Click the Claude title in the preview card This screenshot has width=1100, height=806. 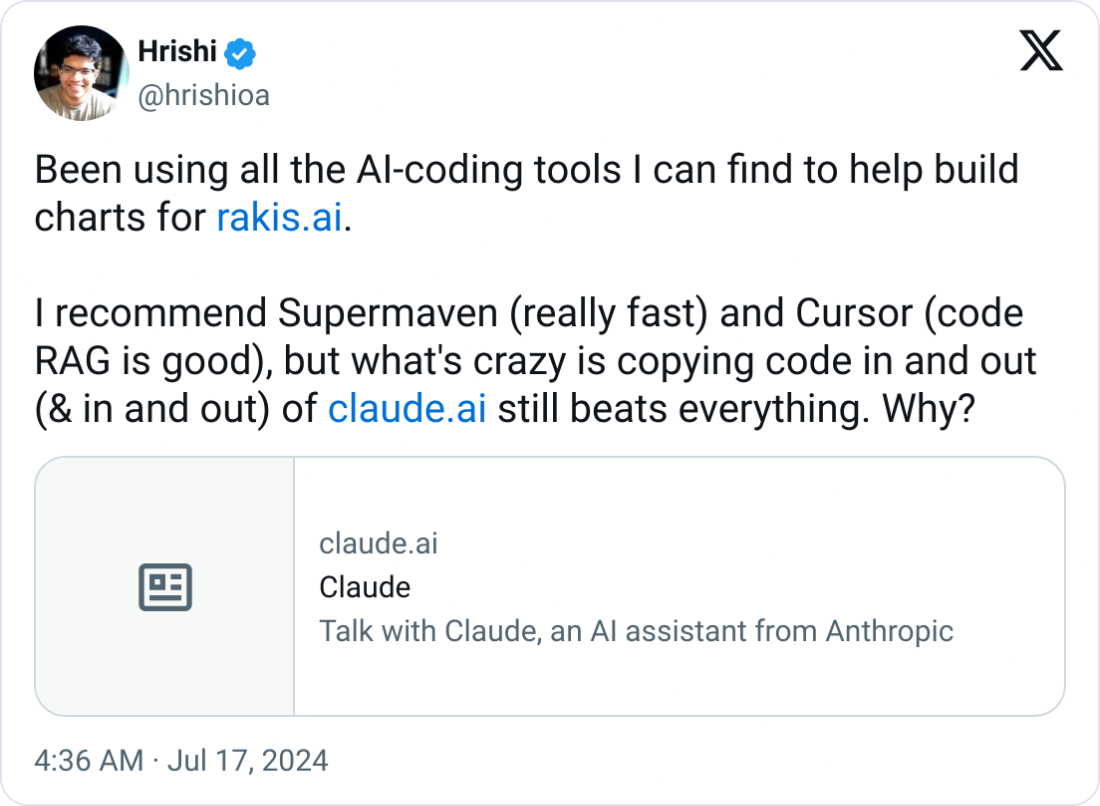pyautogui.click(x=364, y=587)
